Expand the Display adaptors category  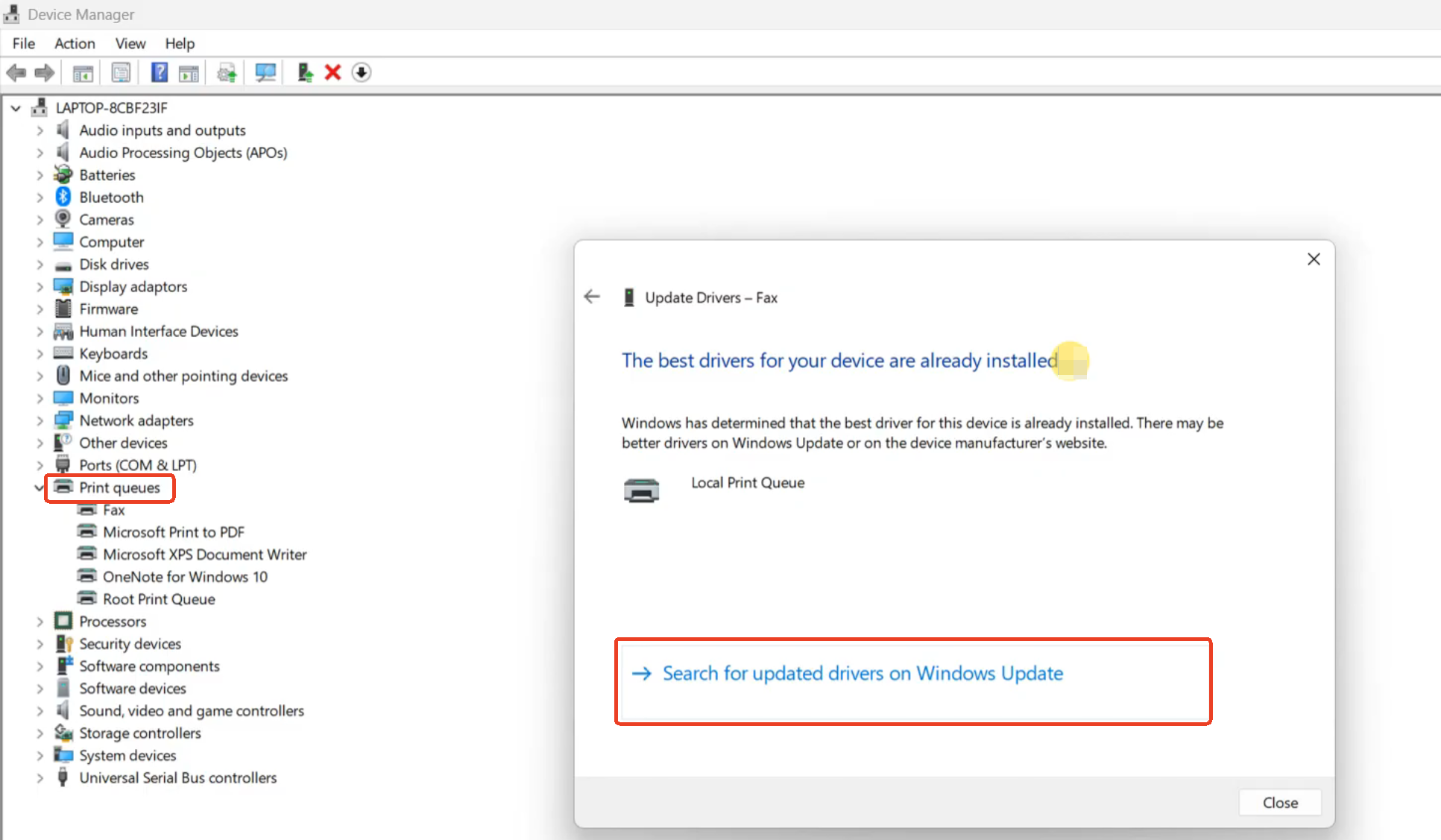tap(40, 287)
